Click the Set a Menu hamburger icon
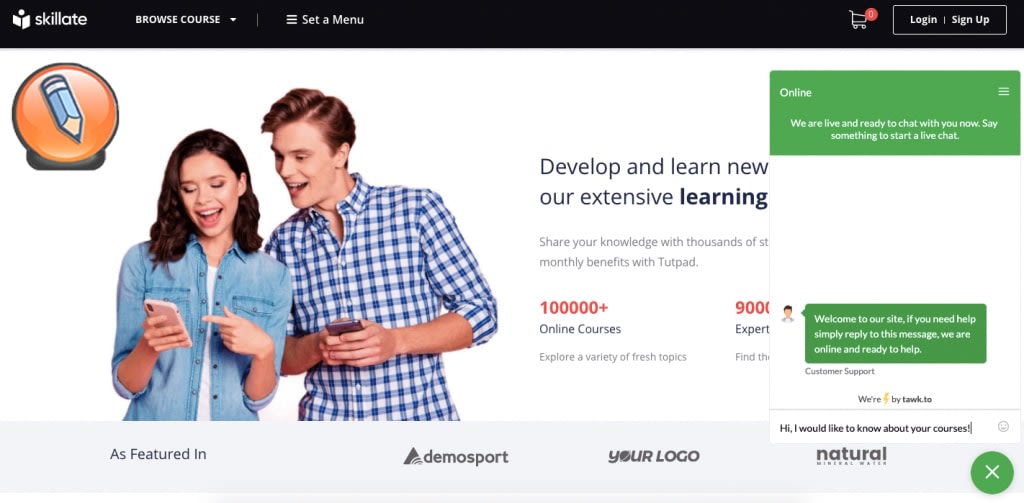The image size is (1024, 503). 291,20
